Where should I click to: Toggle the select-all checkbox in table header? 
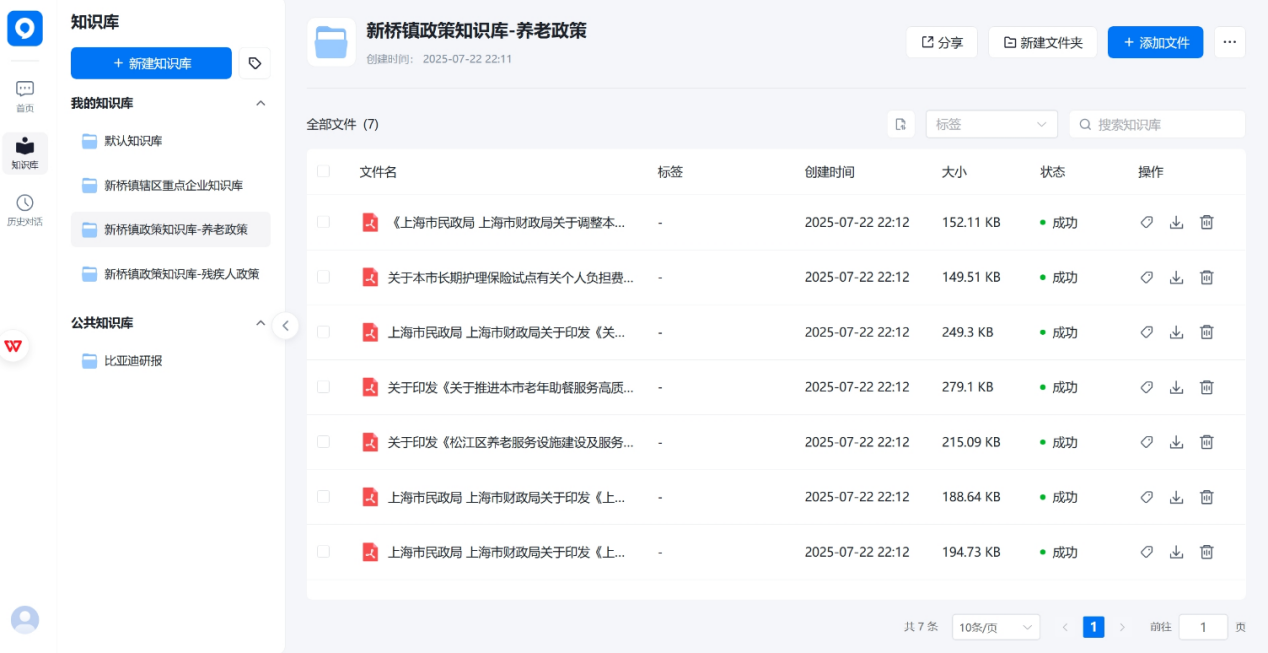coord(323,172)
